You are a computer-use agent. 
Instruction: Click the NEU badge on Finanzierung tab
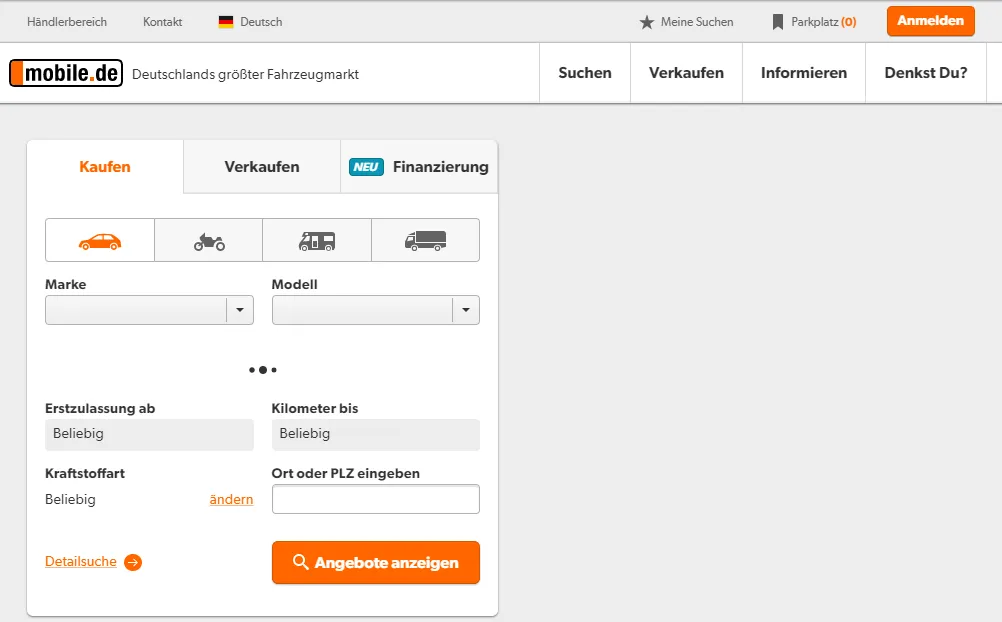366,167
